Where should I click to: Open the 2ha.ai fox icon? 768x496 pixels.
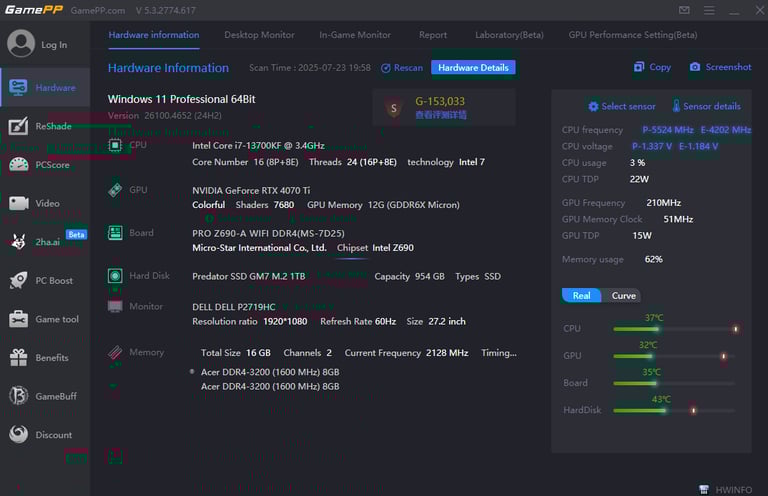(x=19, y=241)
